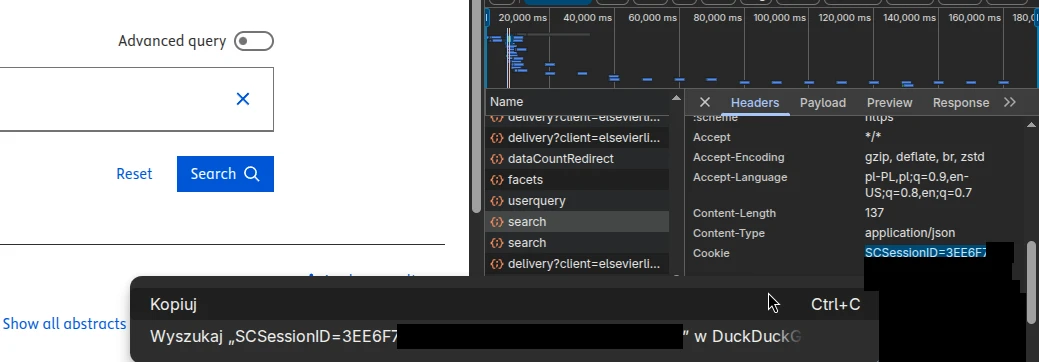Open the Response tab
This screenshot has width=1039, height=362.
pyautogui.click(x=961, y=103)
